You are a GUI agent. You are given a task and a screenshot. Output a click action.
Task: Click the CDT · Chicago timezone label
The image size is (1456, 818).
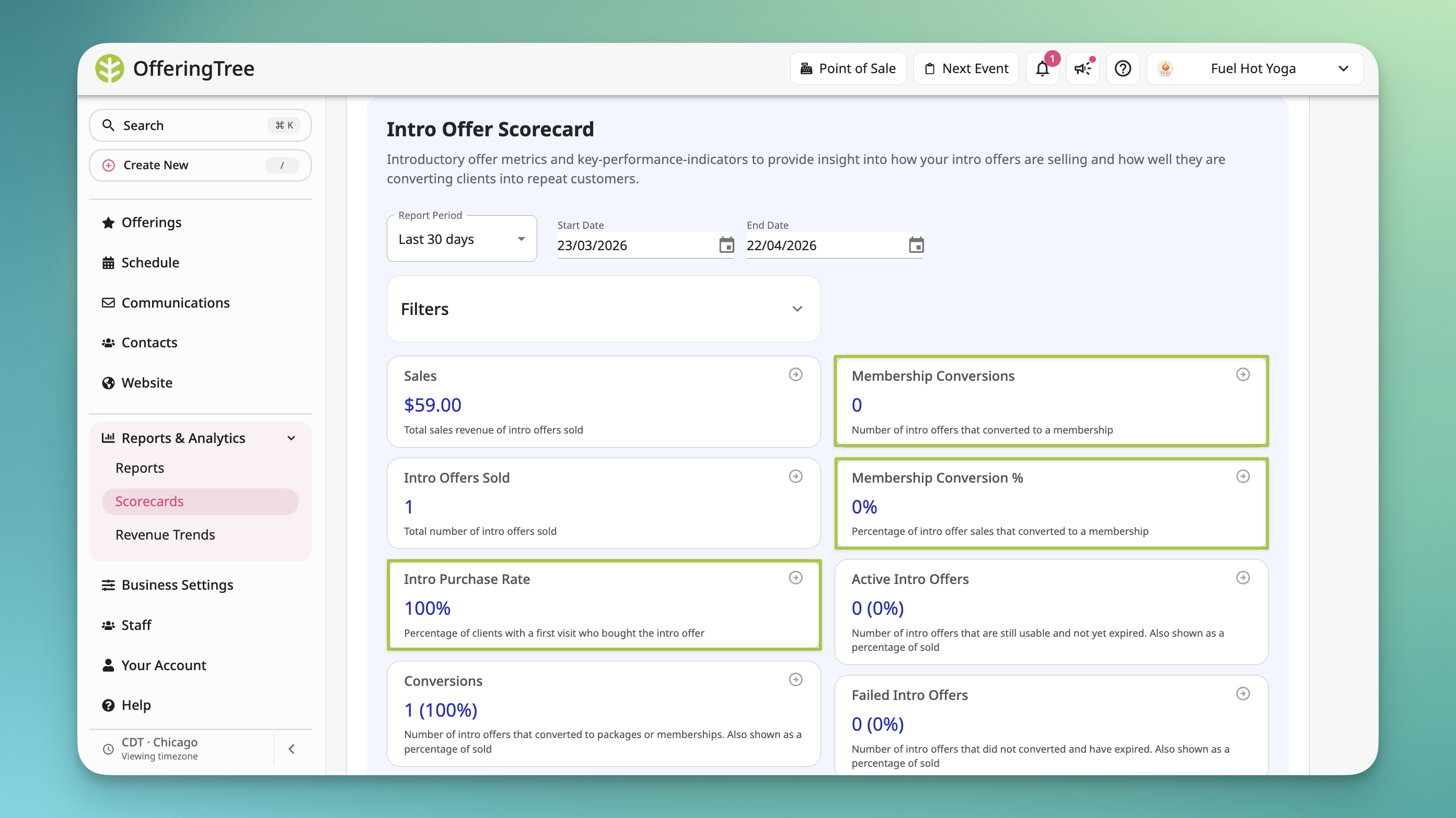click(159, 742)
